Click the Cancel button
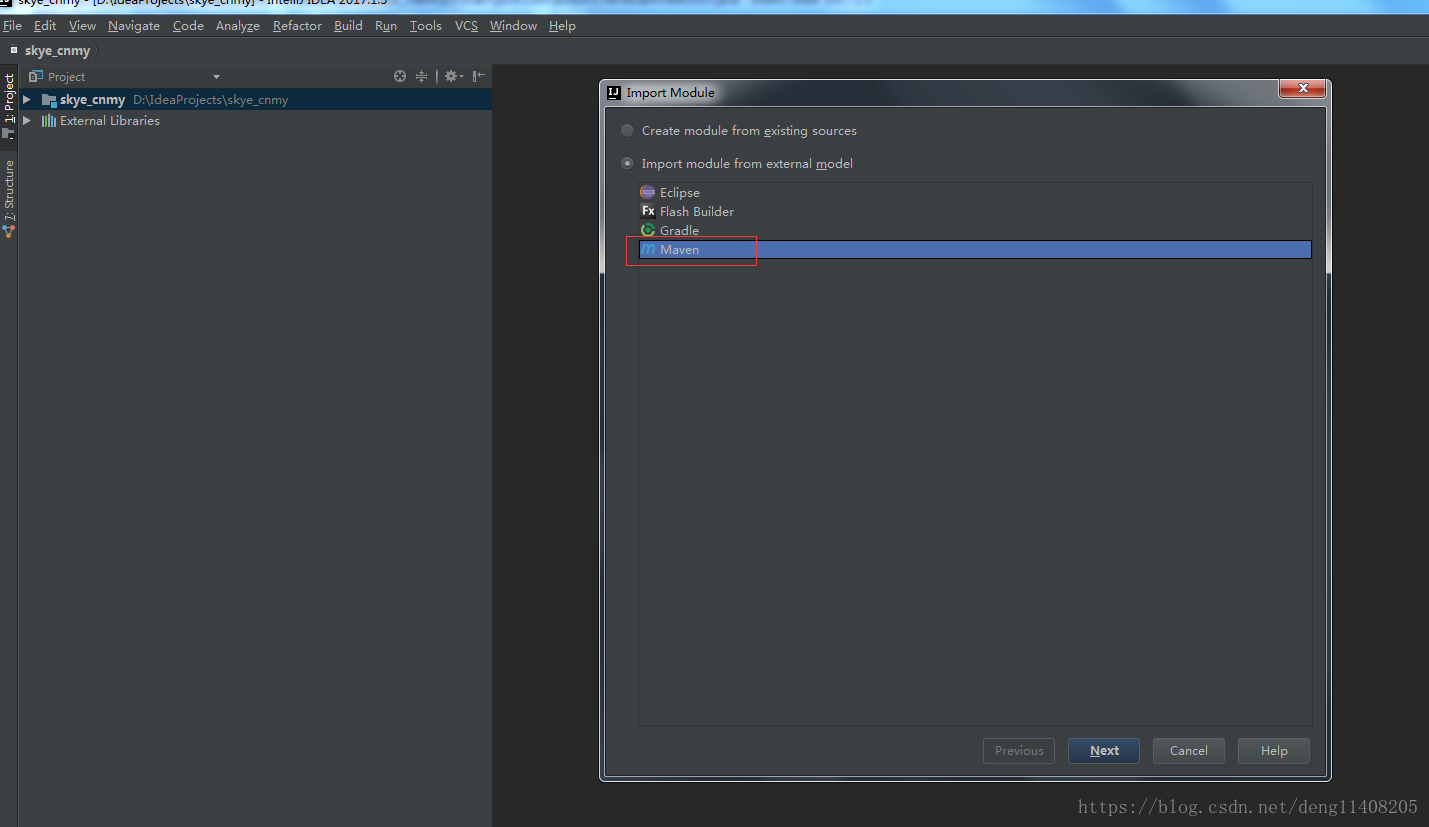 click(x=1189, y=751)
